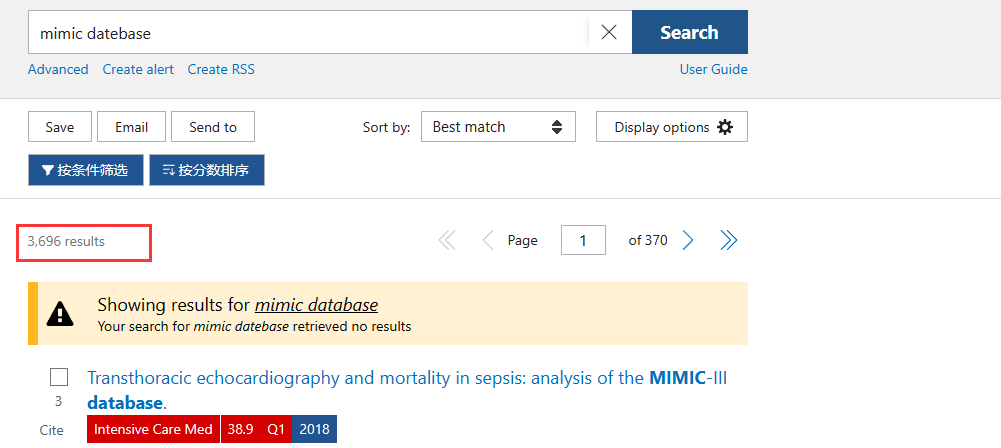The width and height of the screenshot is (1001, 448).
Task: Sort results by score using 按分数排序
Action: click(206, 170)
